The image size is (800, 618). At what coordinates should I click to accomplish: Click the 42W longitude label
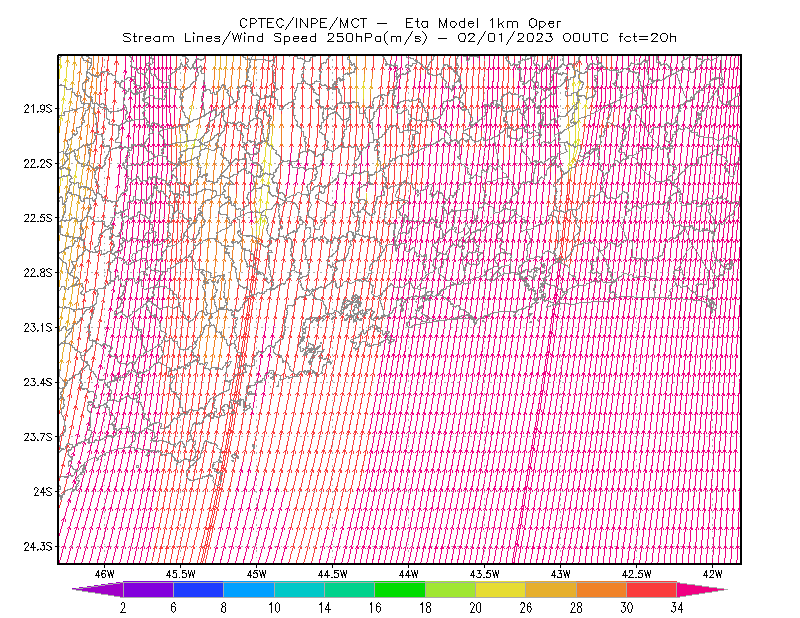tap(712, 574)
